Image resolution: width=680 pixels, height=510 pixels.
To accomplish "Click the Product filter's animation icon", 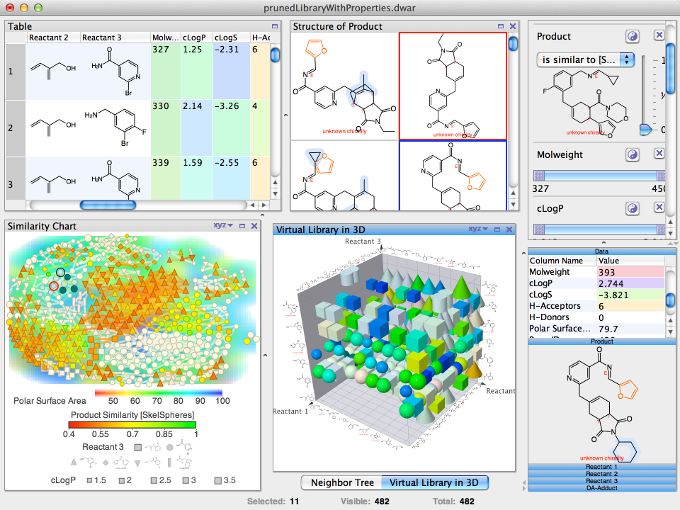I will 632,36.
